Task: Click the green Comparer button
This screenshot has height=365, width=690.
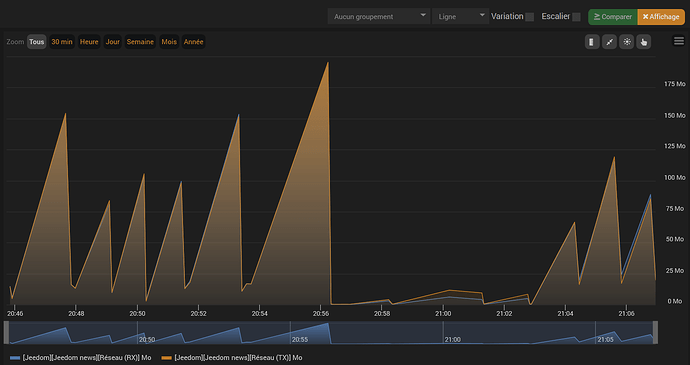Action: [613, 17]
